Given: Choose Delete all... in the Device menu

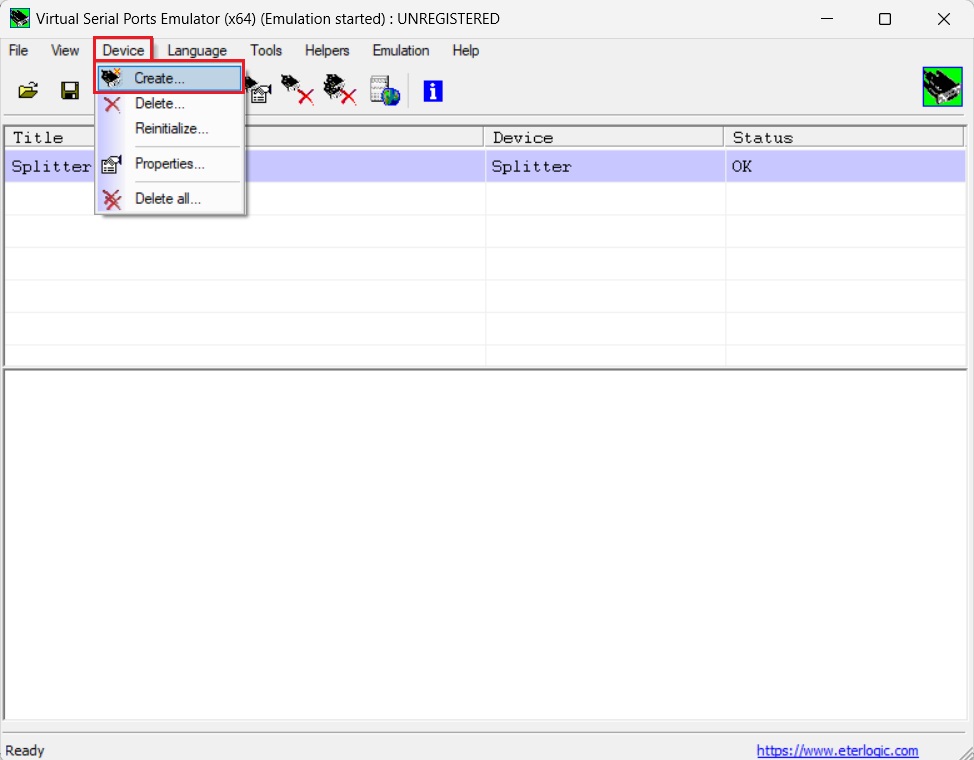Looking at the screenshot, I should click(167, 199).
